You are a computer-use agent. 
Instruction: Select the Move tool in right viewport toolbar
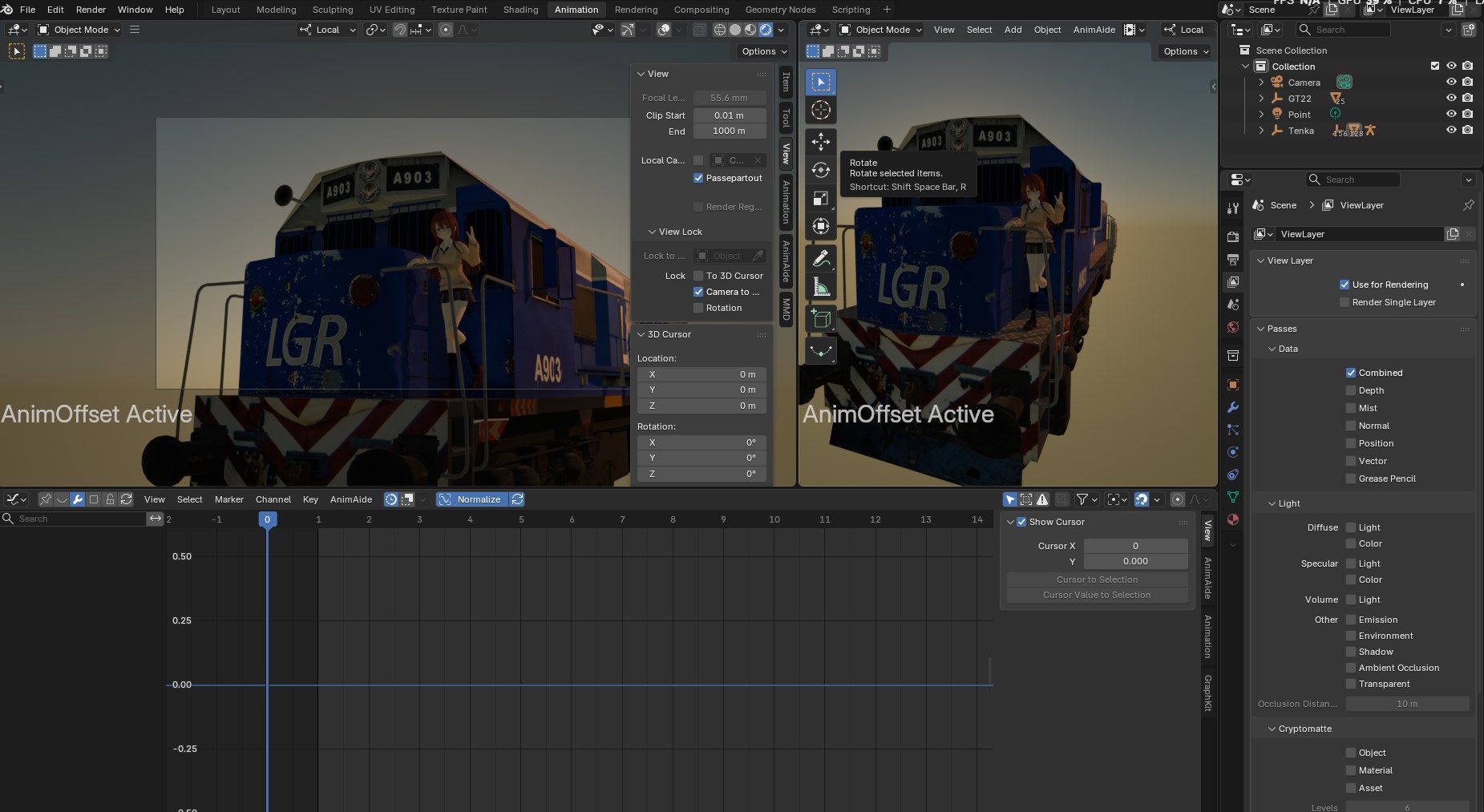pos(820,142)
